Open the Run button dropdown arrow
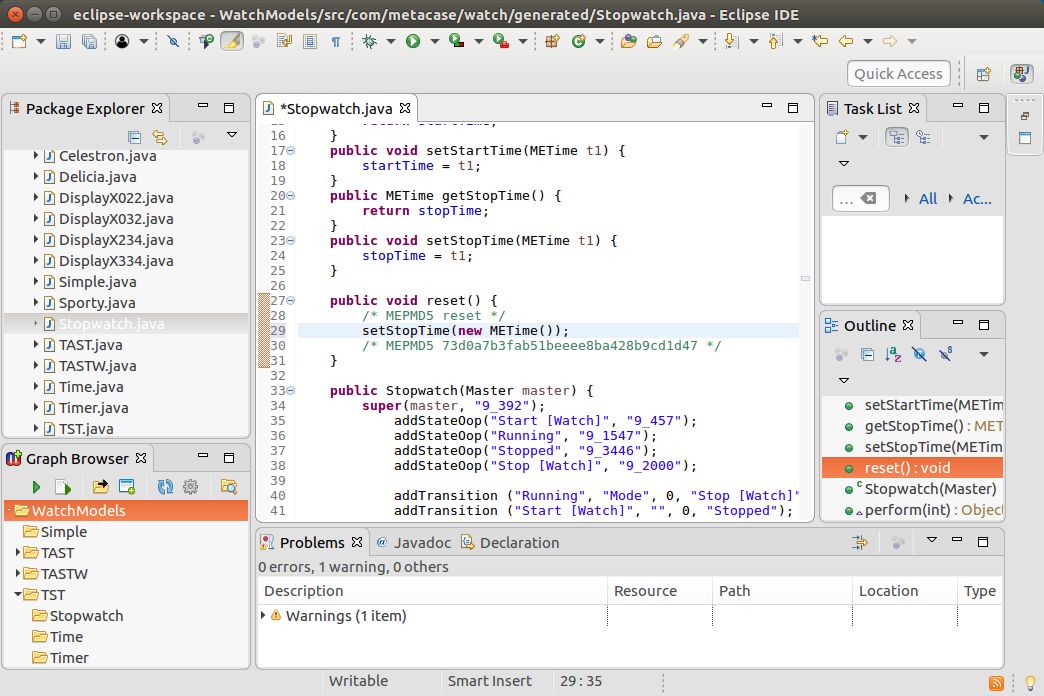The width and height of the screenshot is (1044, 696). tap(434, 41)
